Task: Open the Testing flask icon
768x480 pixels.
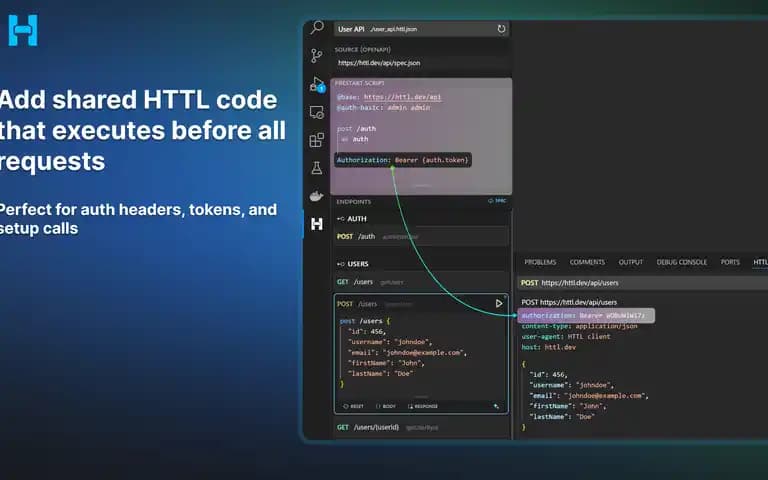Action: (317, 168)
